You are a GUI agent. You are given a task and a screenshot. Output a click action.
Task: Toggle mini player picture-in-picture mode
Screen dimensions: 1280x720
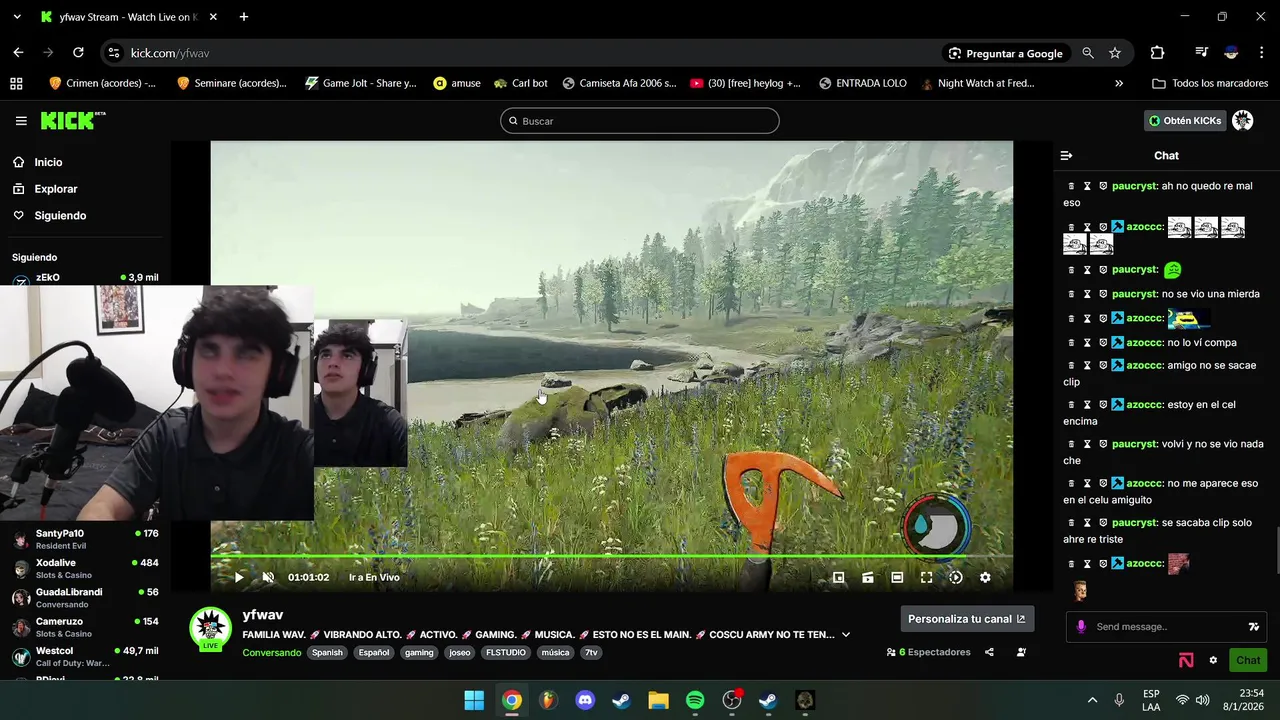point(838,577)
